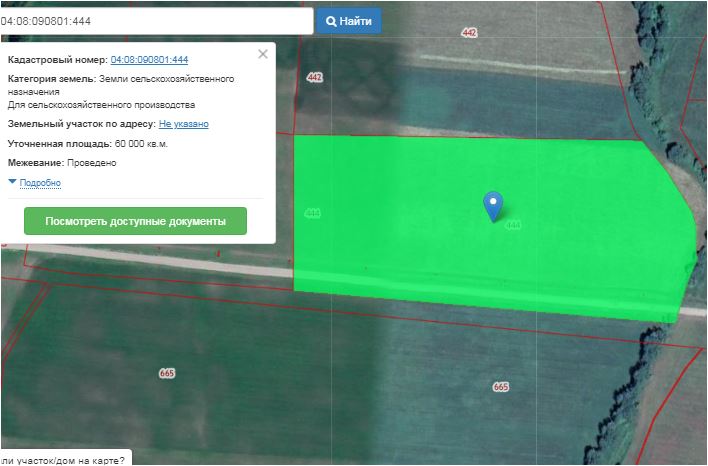Expand the Подробно details section
This screenshot has width=708, height=466.
pyautogui.click(x=40, y=183)
